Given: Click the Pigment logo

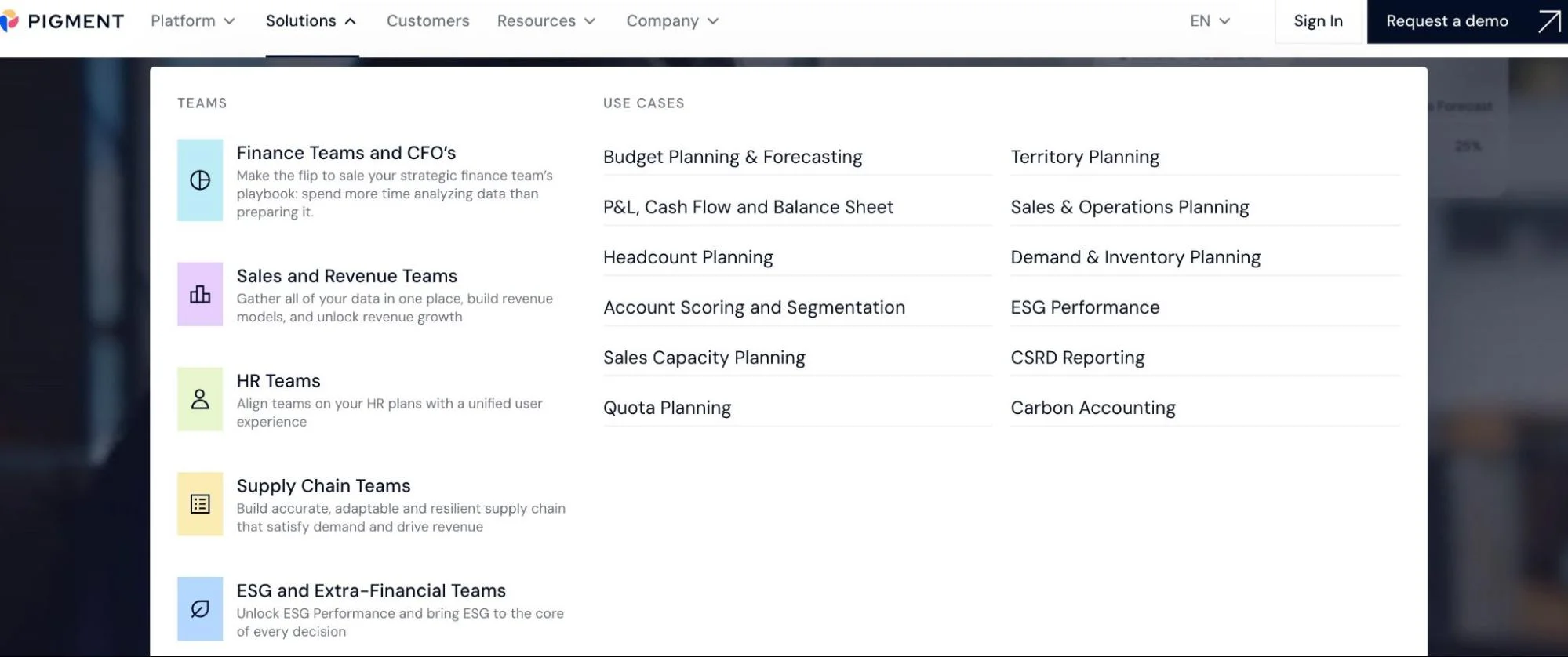Looking at the screenshot, I should (x=62, y=21).
